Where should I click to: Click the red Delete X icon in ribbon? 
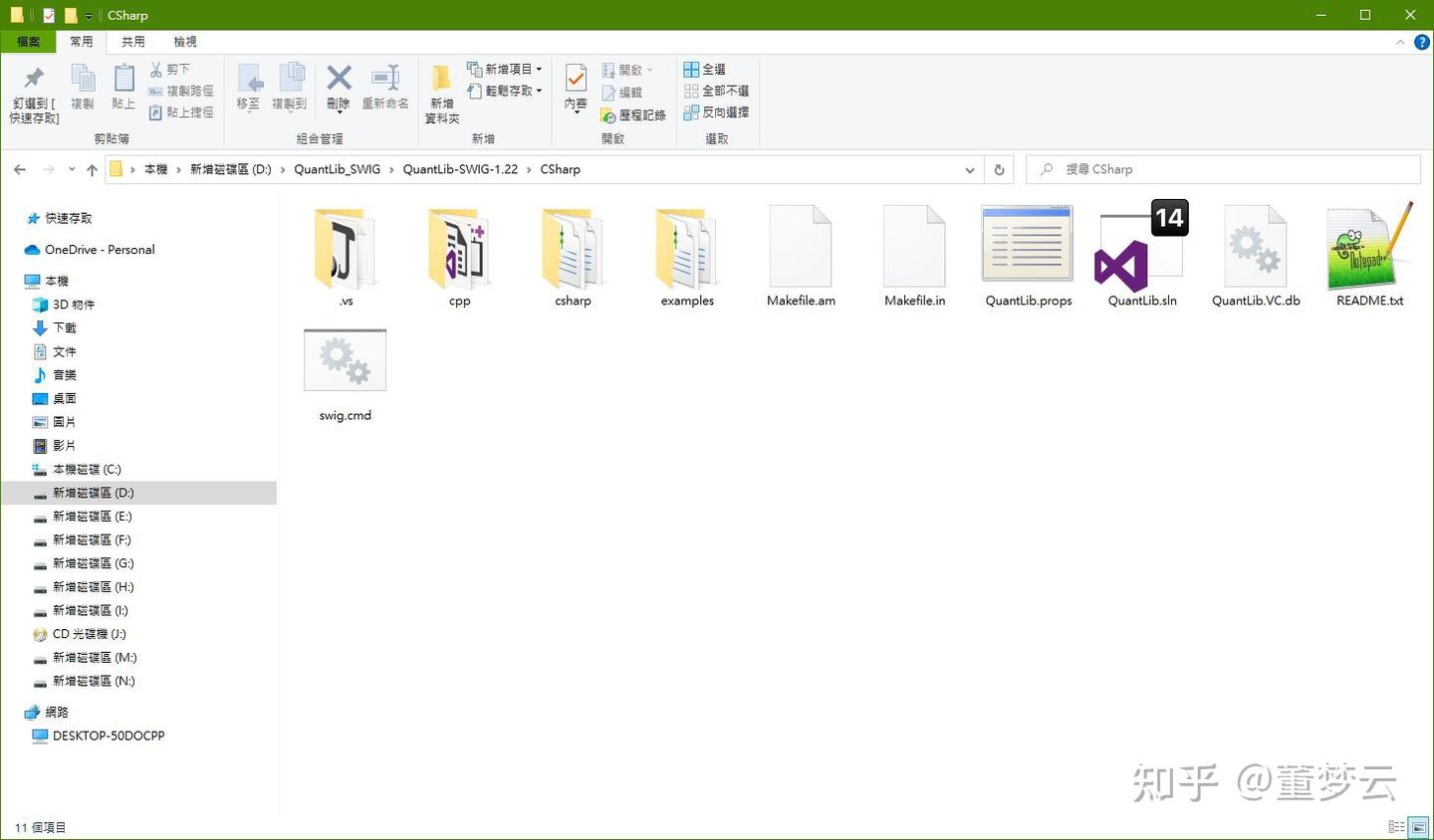[339, 79]
